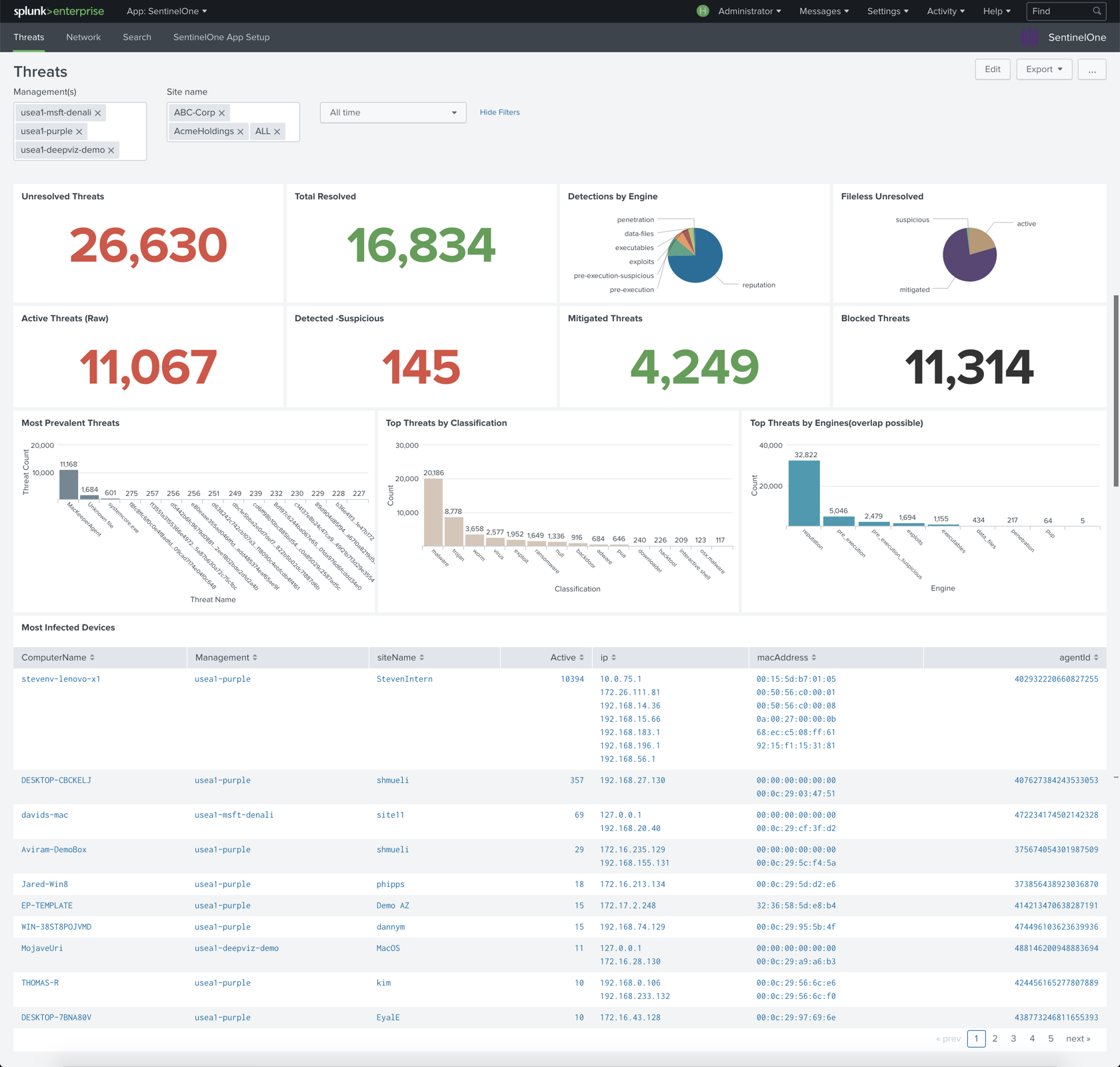The width and height of the screenshot is (1120, 1067).
Task: Click the Unresolved Threats value 26,630
Action: tap(148, 245)
